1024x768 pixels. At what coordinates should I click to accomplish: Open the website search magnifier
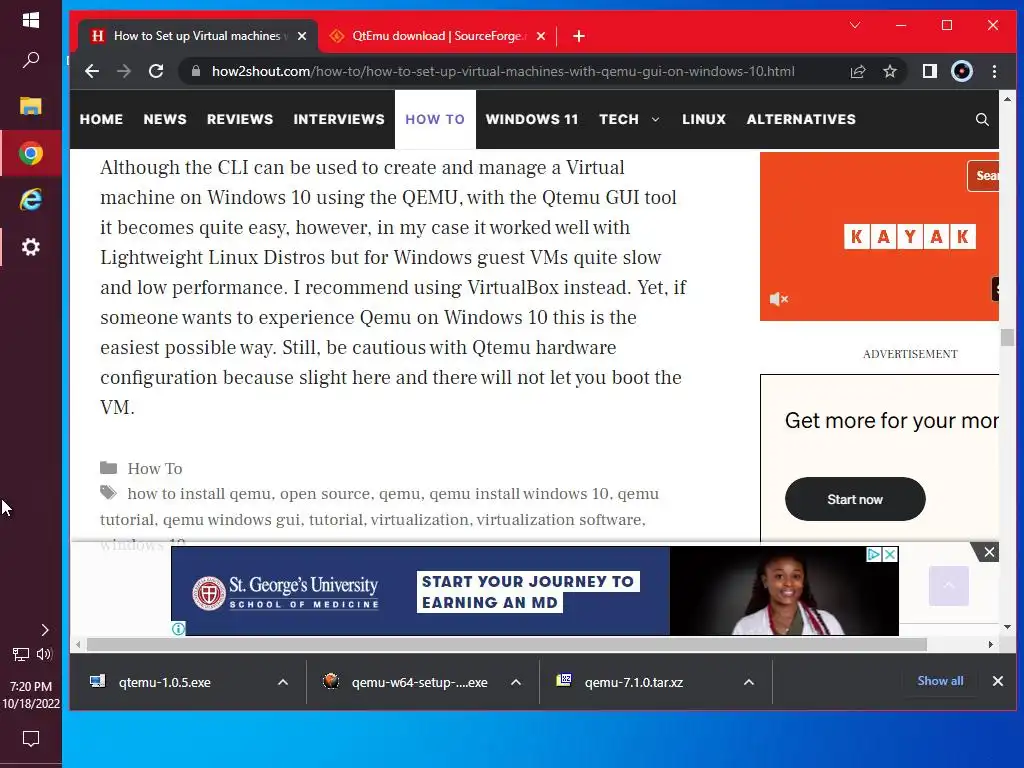click(x=982, y=120)
